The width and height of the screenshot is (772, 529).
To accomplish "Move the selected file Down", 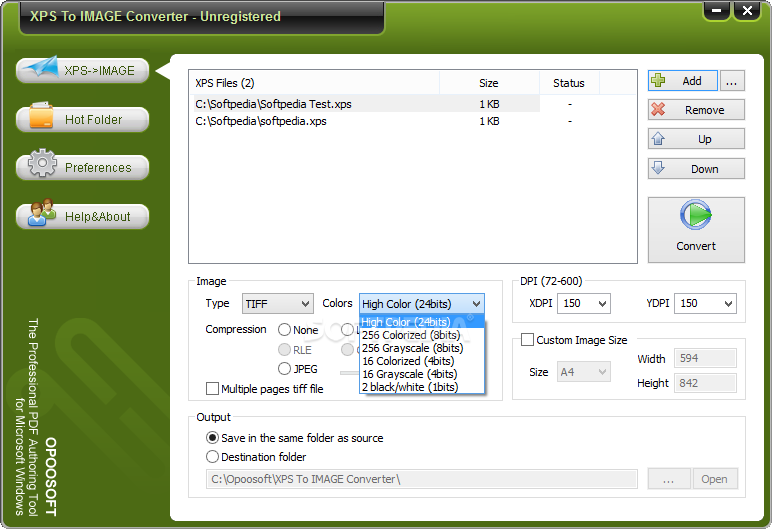I will [696, 169].
